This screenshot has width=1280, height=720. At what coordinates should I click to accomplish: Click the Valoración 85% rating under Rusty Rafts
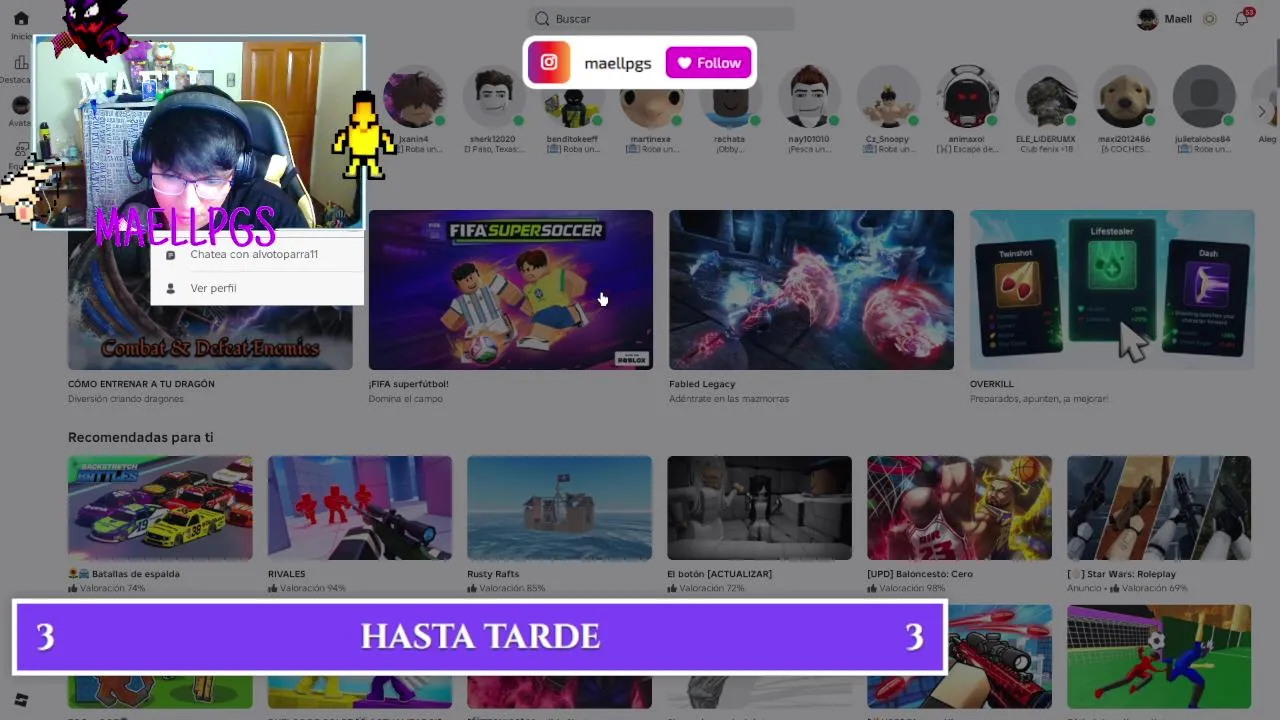tap(506, 588)
